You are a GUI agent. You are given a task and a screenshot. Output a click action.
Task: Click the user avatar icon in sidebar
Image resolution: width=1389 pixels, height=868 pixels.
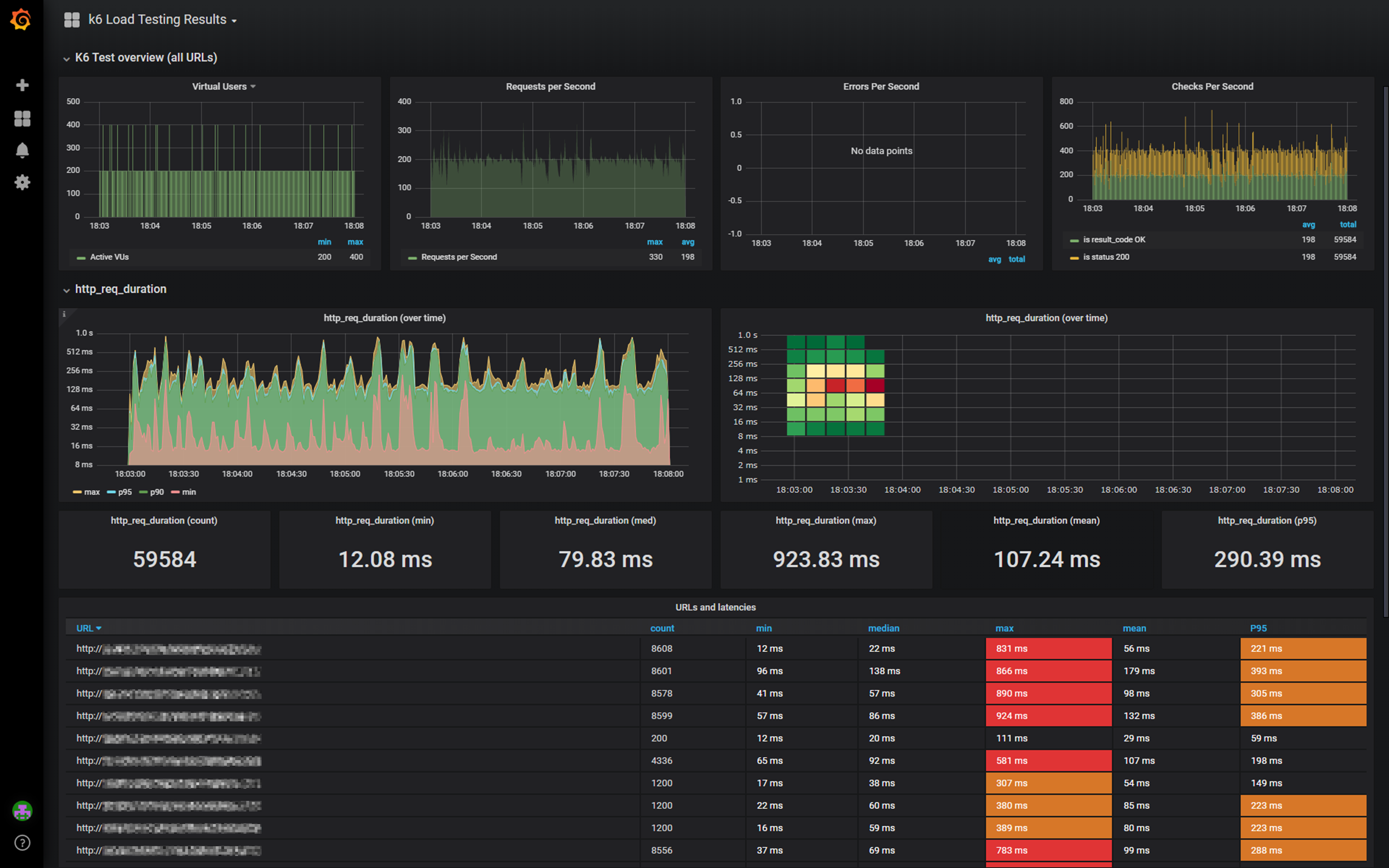22,811
